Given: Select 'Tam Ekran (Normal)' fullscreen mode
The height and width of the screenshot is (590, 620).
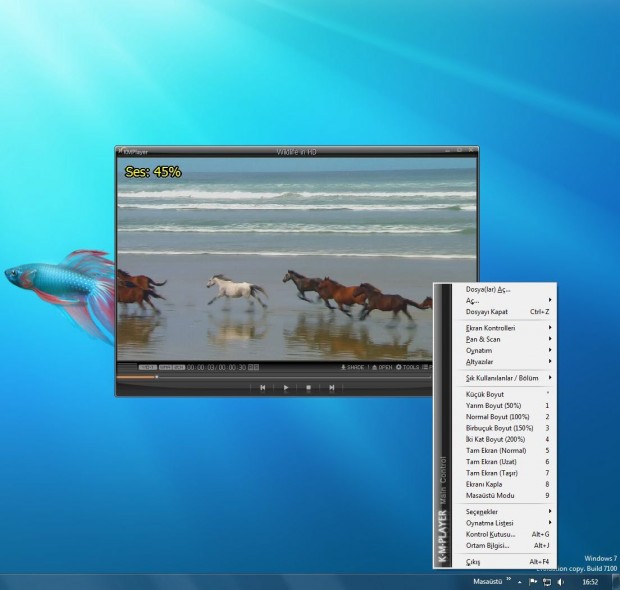Looking at the screenshot, I should [503, 450].
